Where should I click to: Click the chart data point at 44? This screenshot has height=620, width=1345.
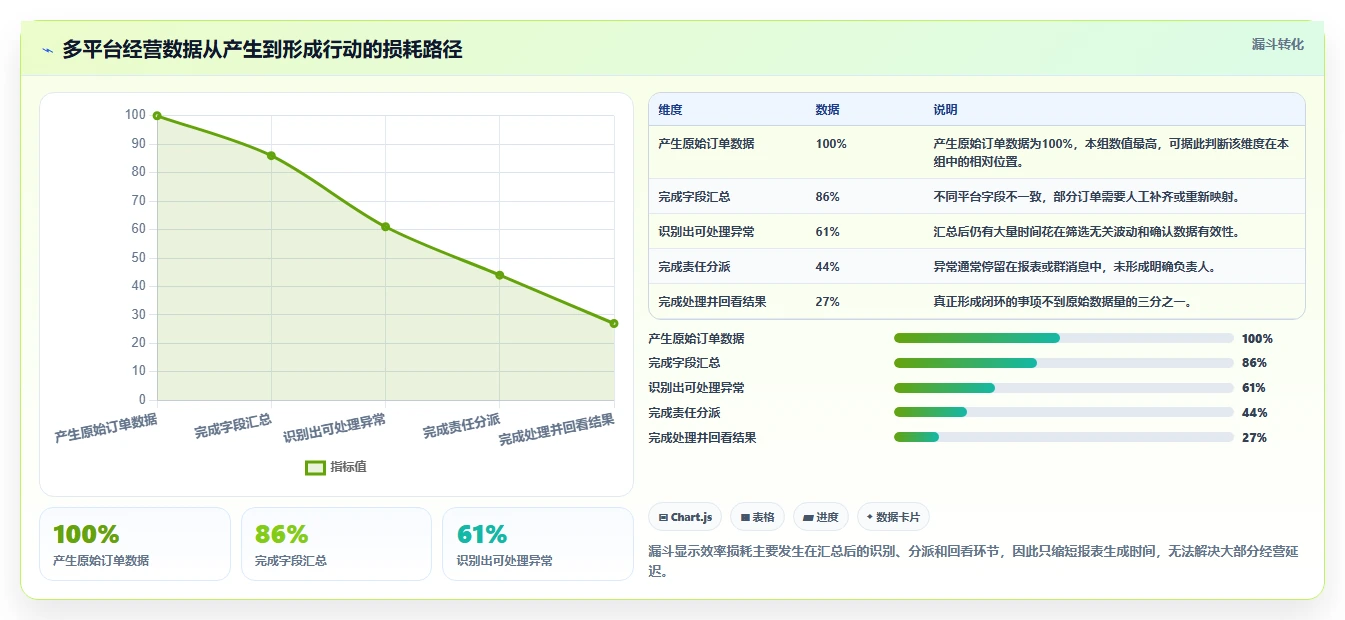pyautogui.click(x=499, y=275)
